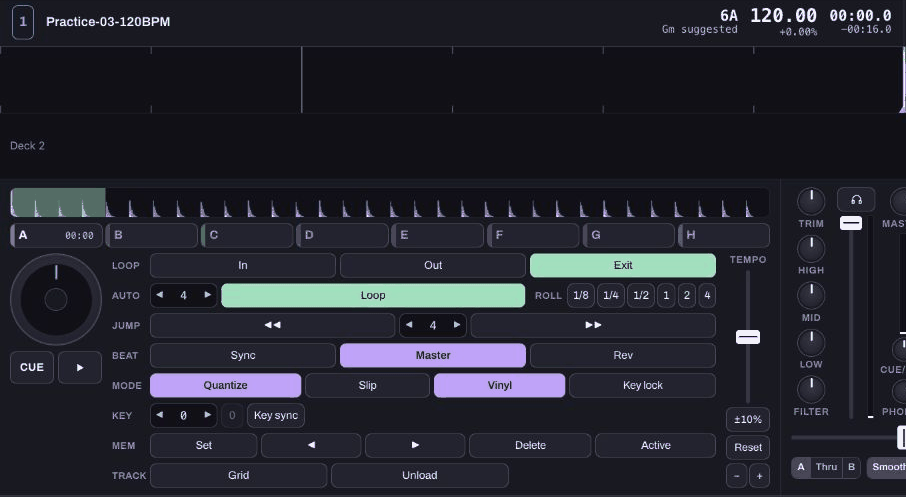This screenshot has width=906, height=497.
Task: Click the jog wheel platter
Action: 56,299
